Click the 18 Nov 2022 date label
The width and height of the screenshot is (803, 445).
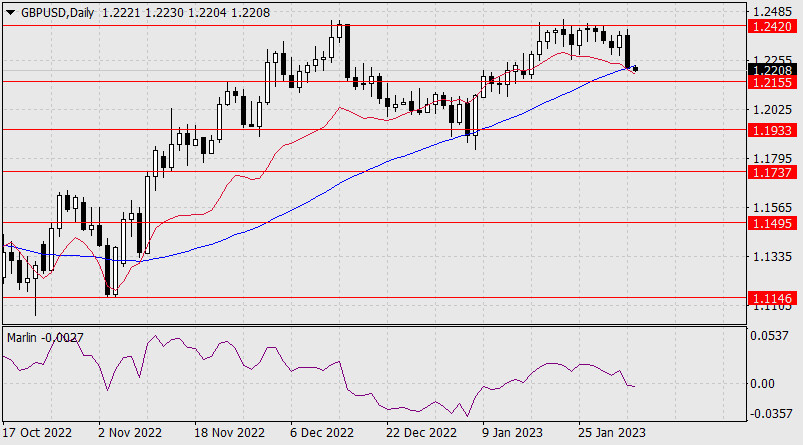click(x=229, y=433)
